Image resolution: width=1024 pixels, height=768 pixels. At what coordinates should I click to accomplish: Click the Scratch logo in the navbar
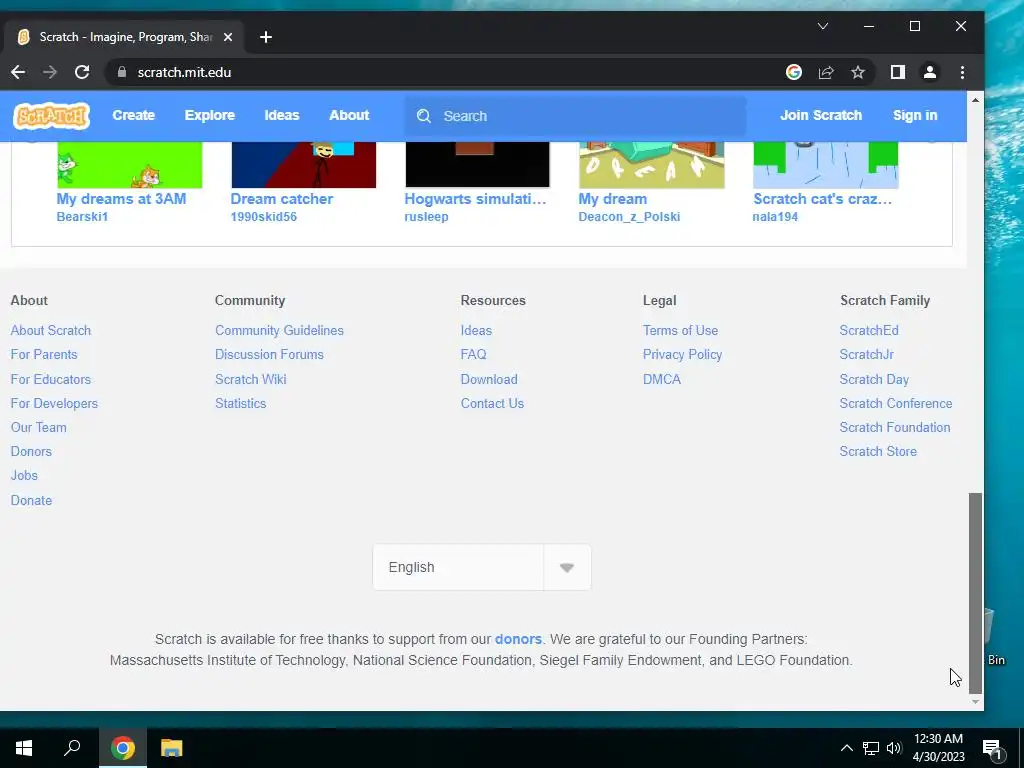52,116
